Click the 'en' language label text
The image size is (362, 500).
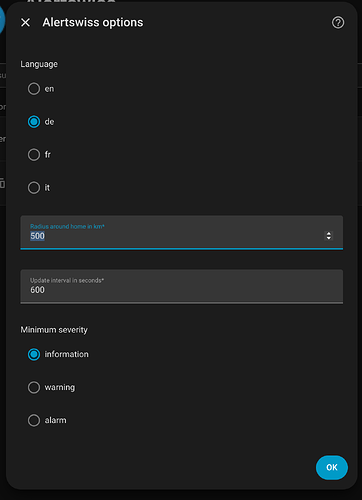tap(49, 89)
